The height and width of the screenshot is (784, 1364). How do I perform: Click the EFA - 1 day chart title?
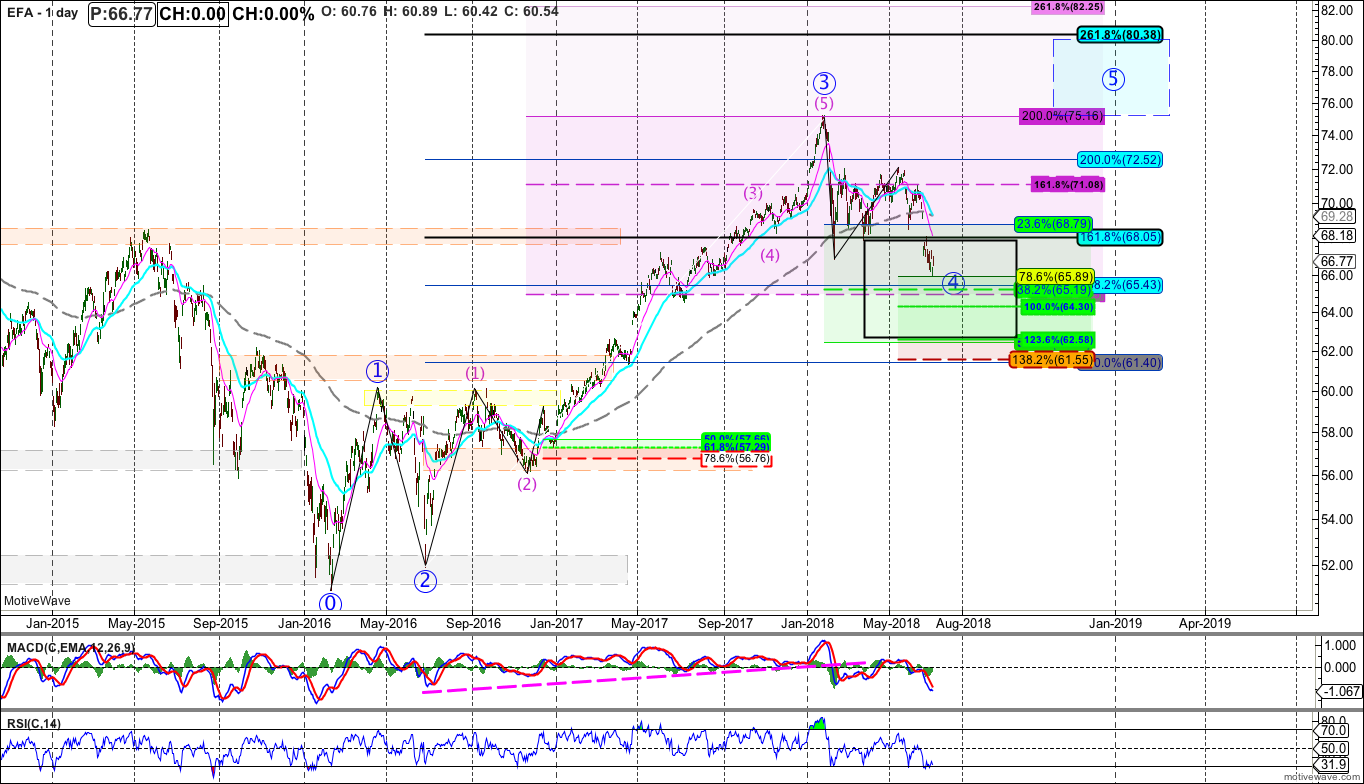coord(42,14)
